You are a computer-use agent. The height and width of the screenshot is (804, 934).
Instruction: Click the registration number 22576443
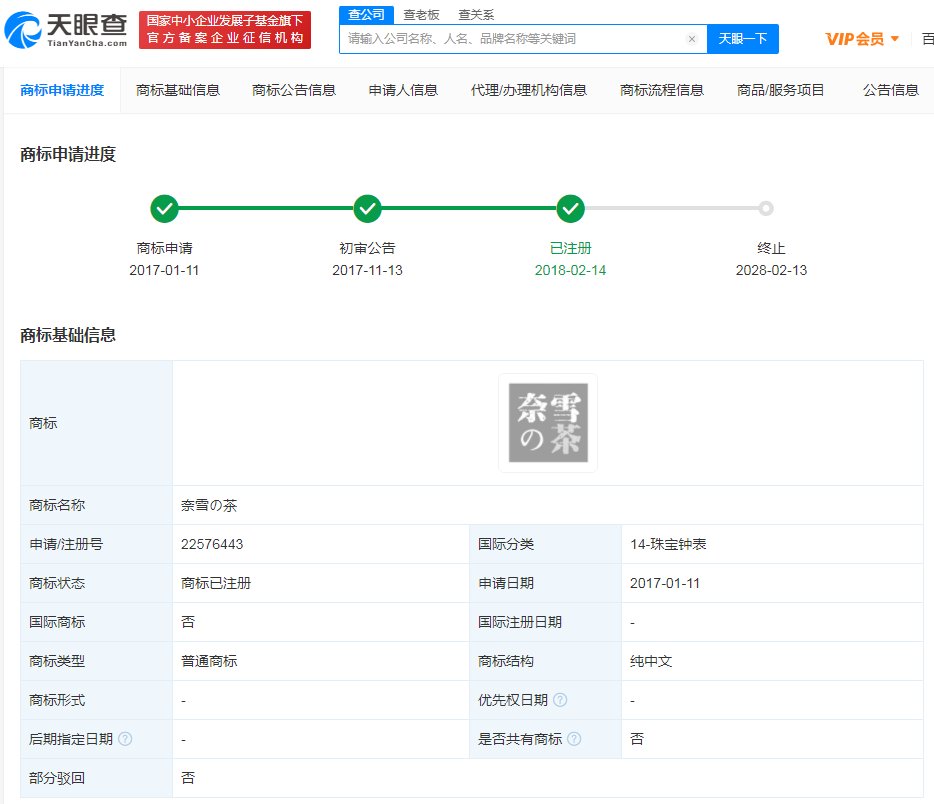(x=212, y=544)
